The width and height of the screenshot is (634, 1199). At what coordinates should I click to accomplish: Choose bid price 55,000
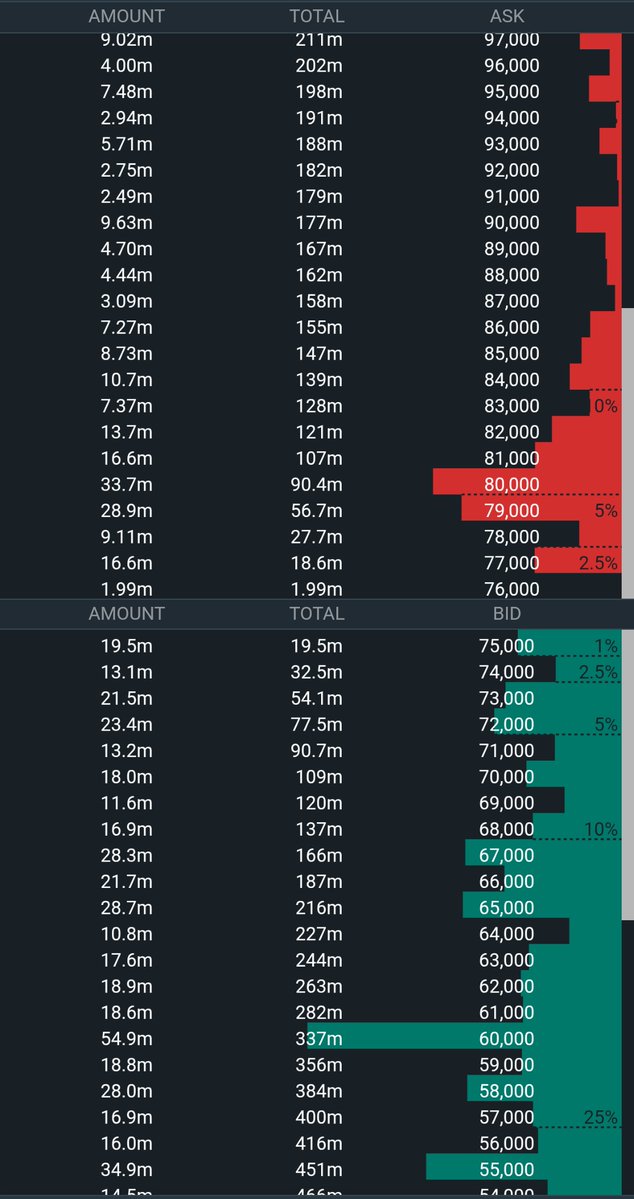tap(506, 1170)
